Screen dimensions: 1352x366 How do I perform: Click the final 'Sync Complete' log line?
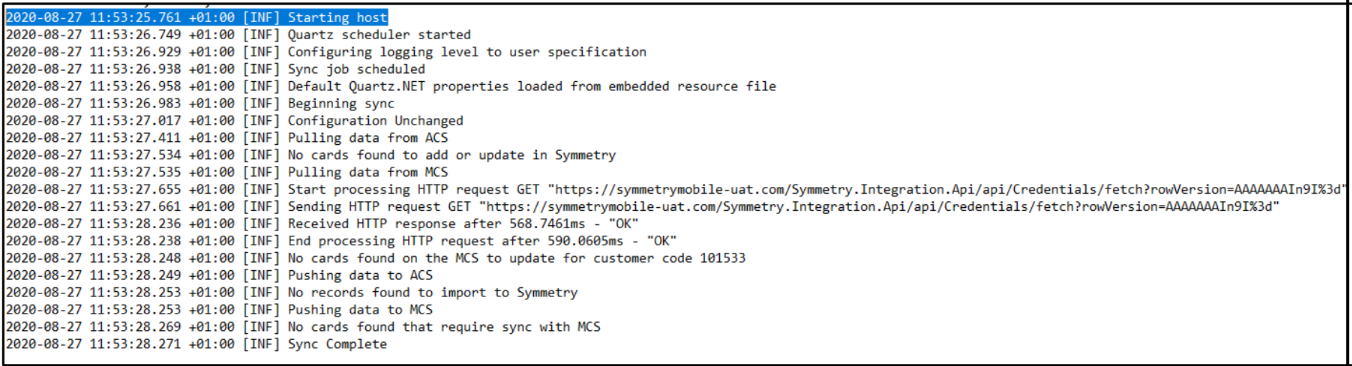pos(196,344)
